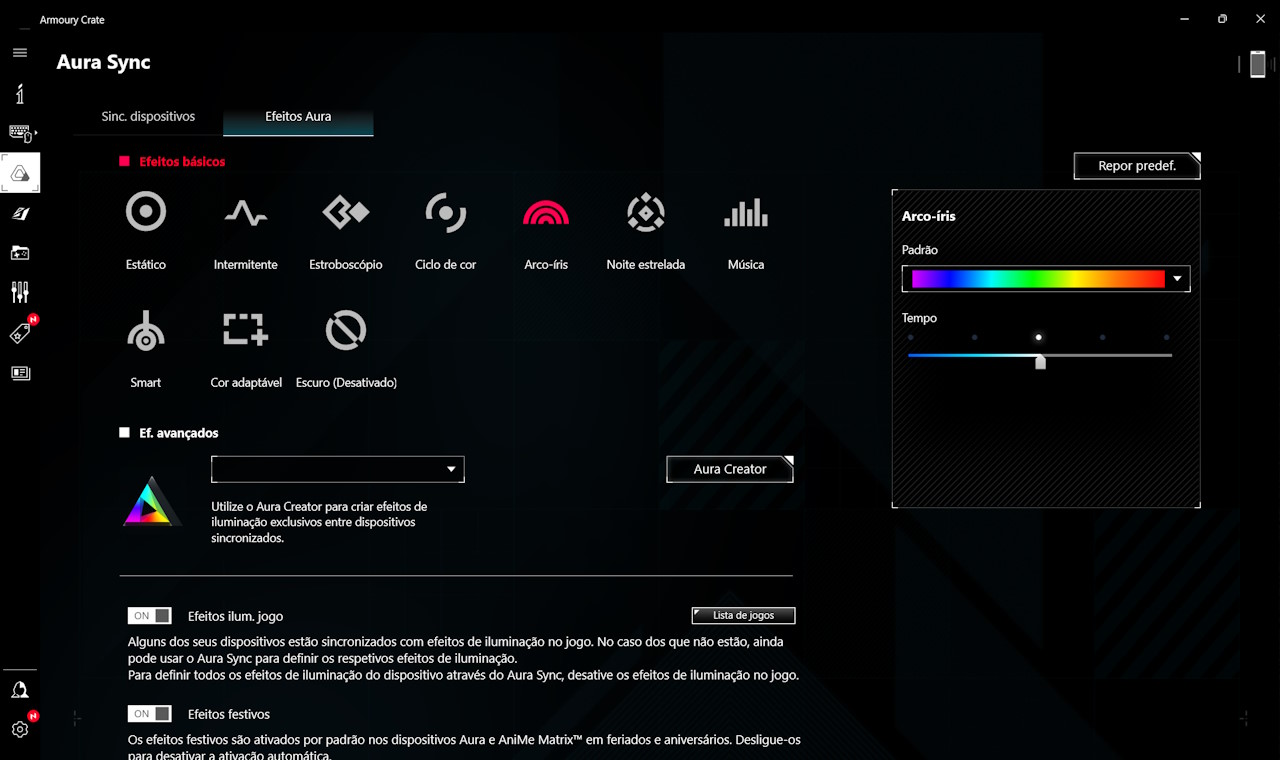Open the advanced effects dropdown
Screen dimensions: 1280x760
click(338, 469)
